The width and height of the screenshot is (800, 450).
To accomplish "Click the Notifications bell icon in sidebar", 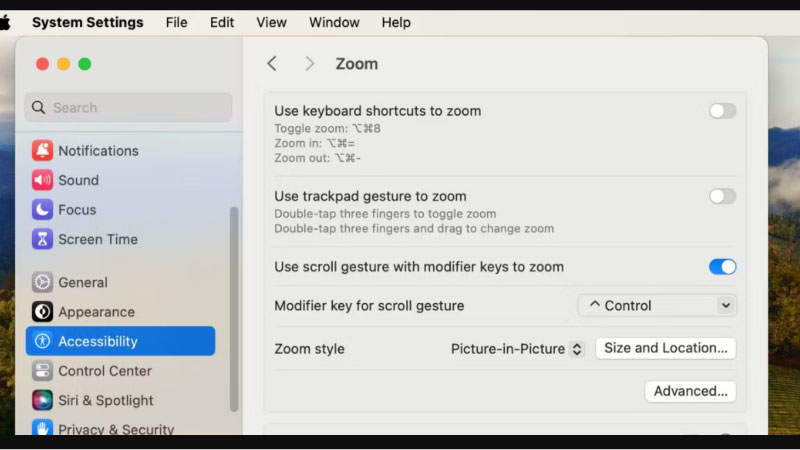I will tap(42, 151).
